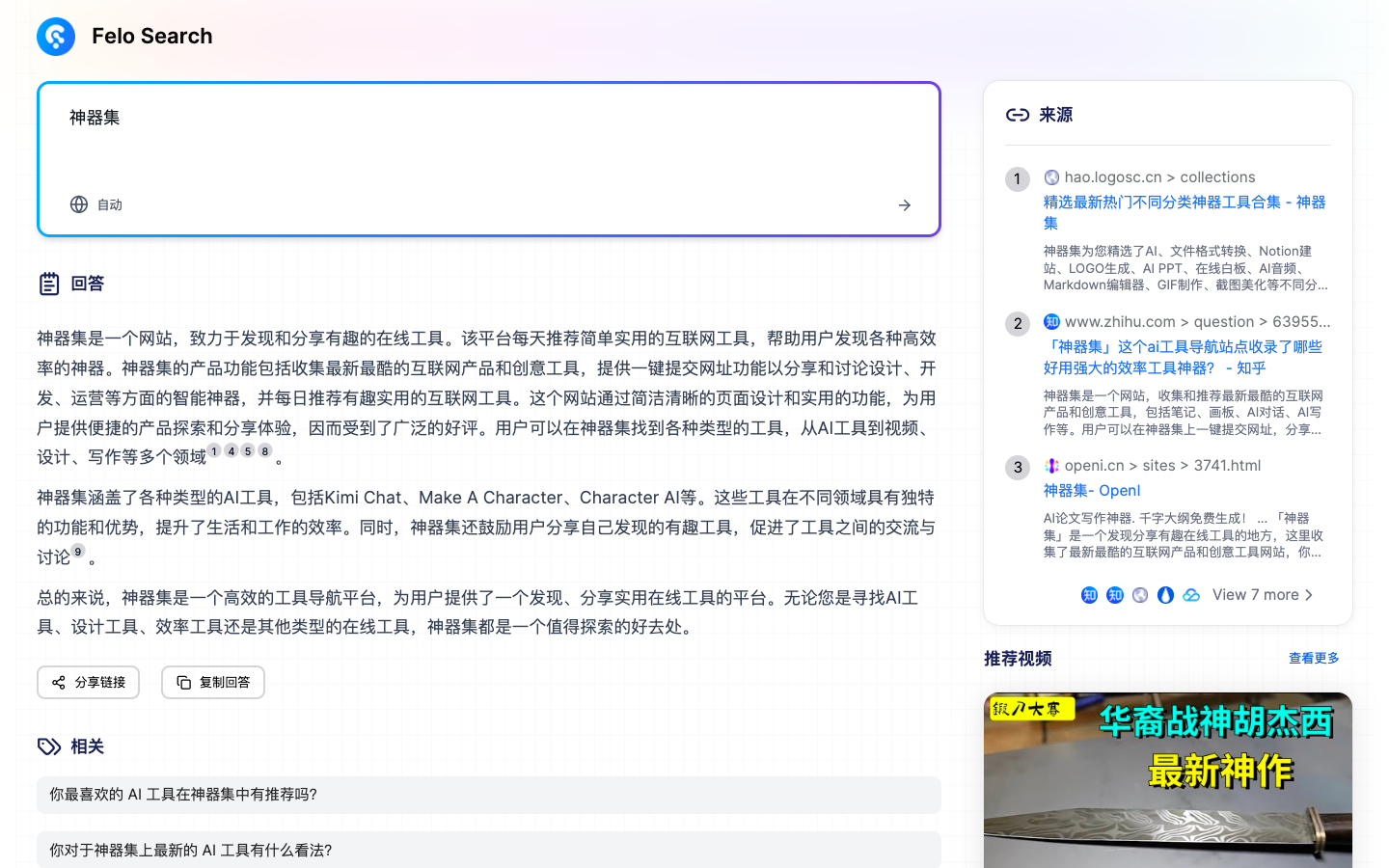The height and width of the screenshot is (868, 1389).
Task: Click the openi.cn favicon icon
Action: click(1051, 466)
